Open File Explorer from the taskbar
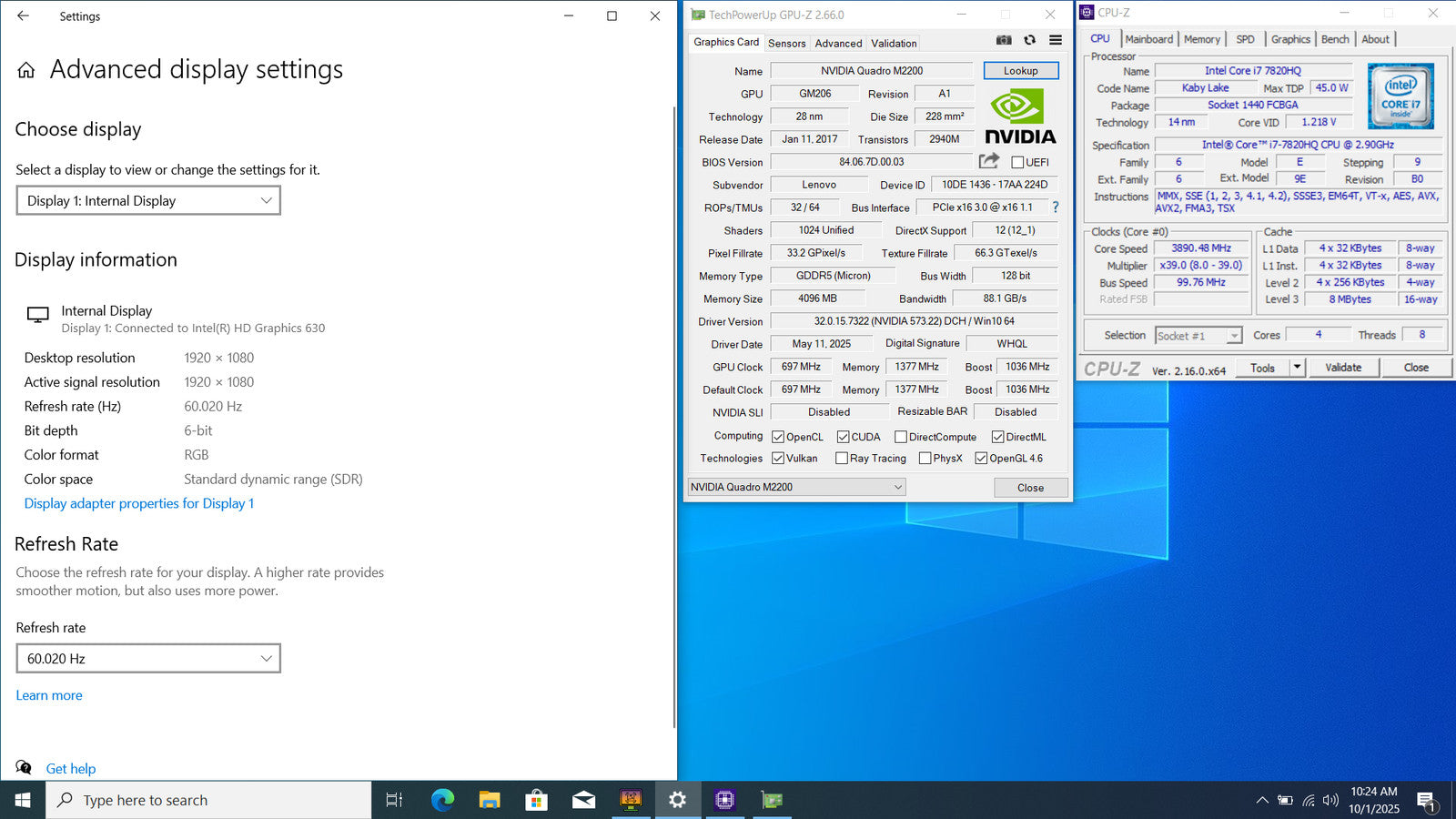 (490, 800)
